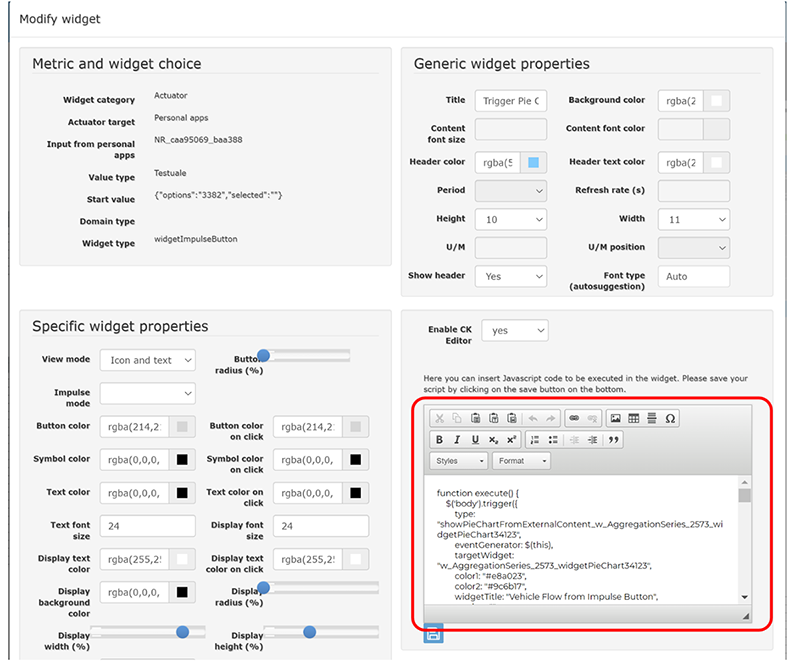Click the Symbol color black swatch

click(x=182, y=460)
